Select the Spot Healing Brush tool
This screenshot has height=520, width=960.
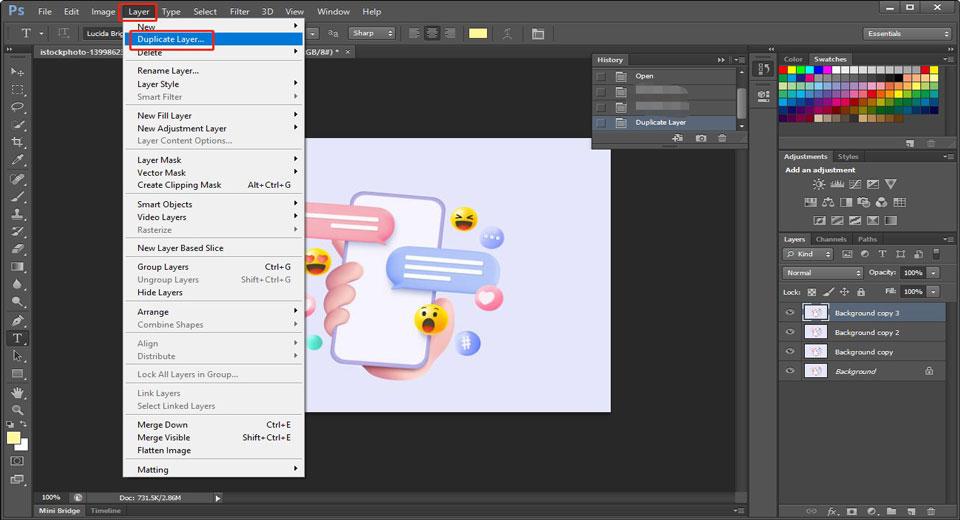coord(17,179)
